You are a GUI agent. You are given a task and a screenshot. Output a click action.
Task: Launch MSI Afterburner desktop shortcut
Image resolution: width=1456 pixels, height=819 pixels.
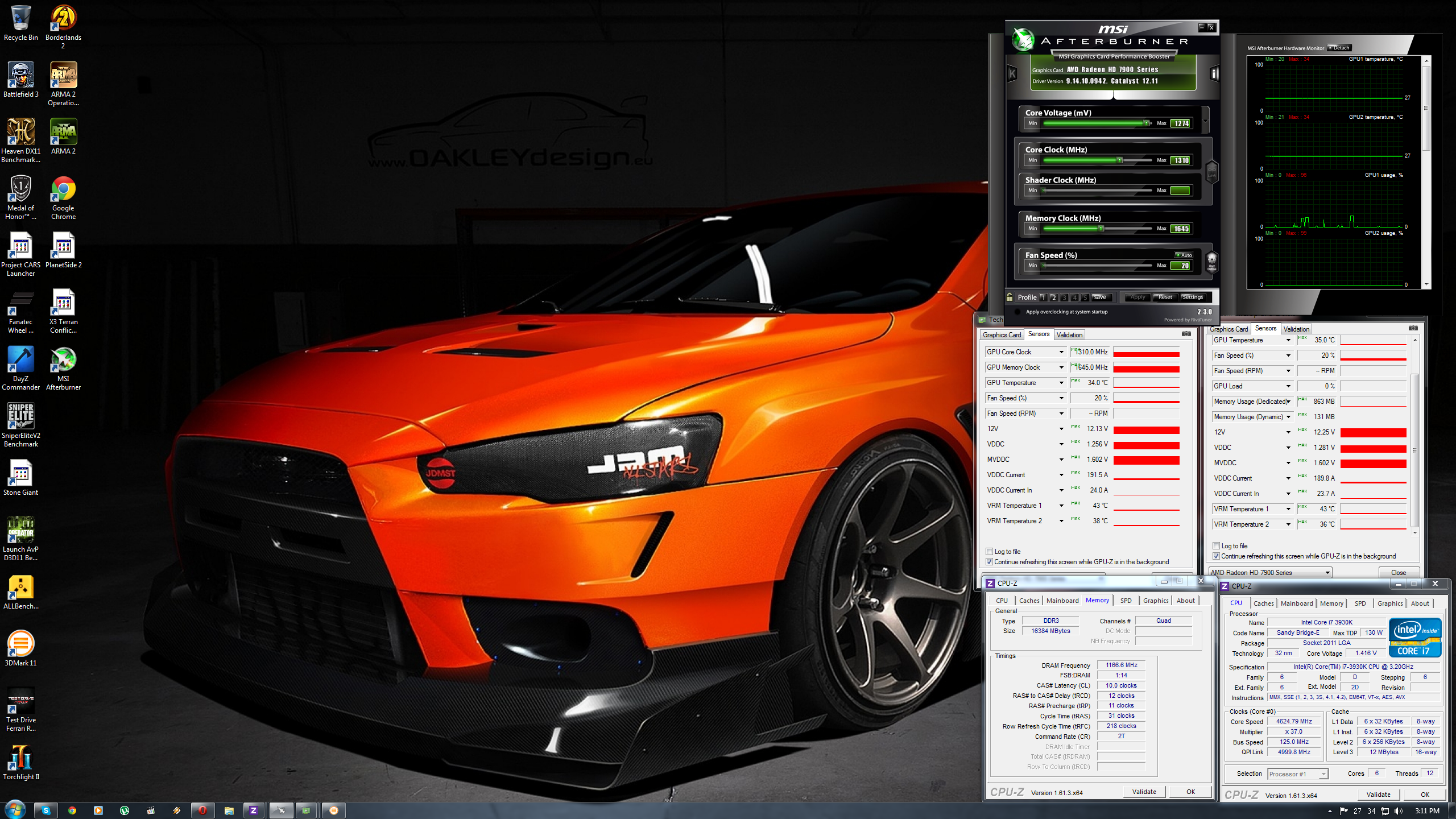63,368
